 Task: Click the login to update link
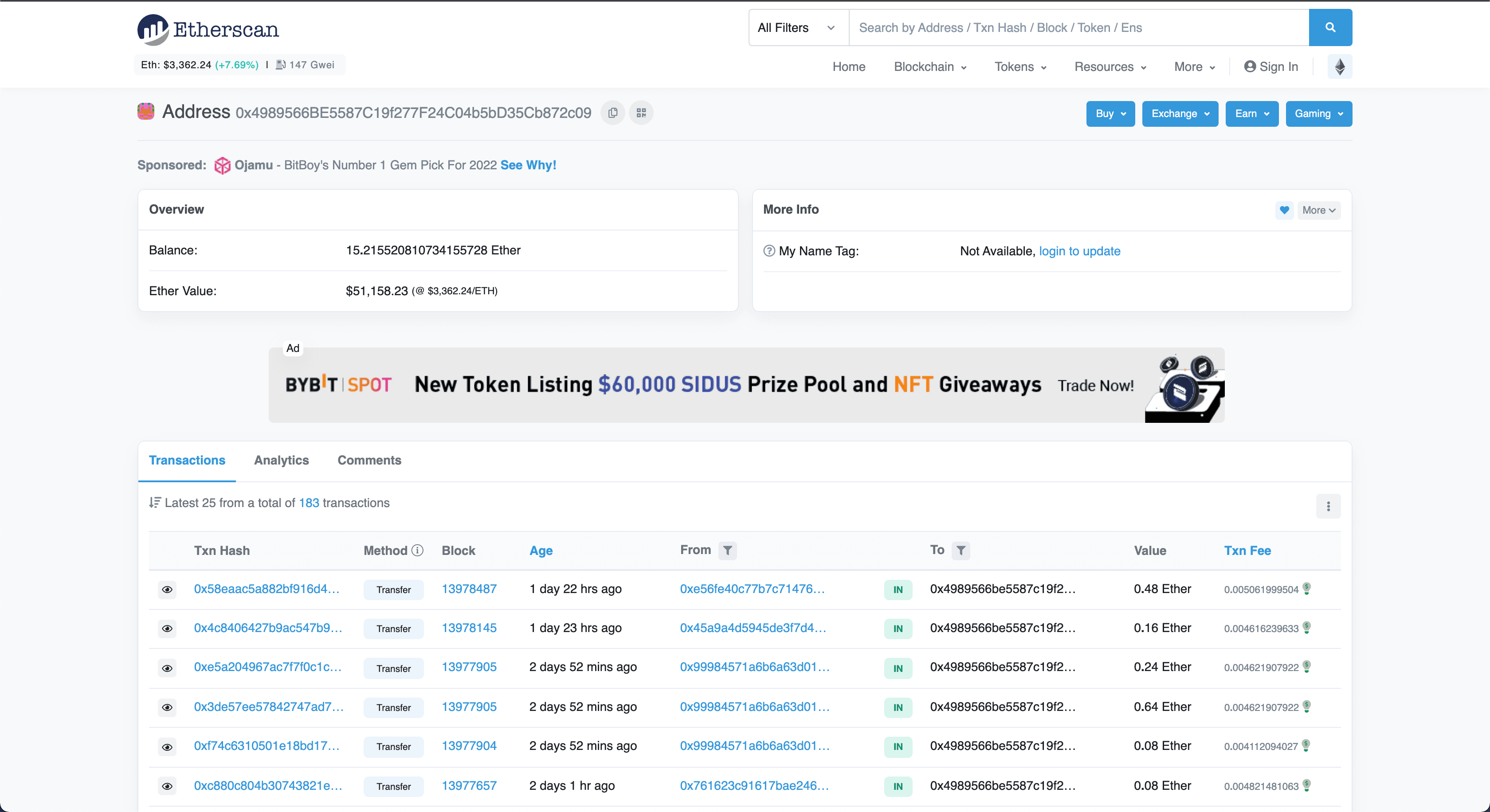coord(1079,251)
